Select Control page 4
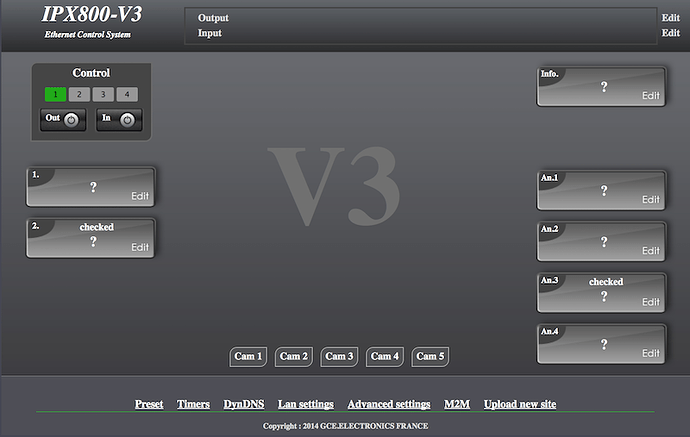The height and width of the screenshot is (437, 690). click(x=127, y=94)
